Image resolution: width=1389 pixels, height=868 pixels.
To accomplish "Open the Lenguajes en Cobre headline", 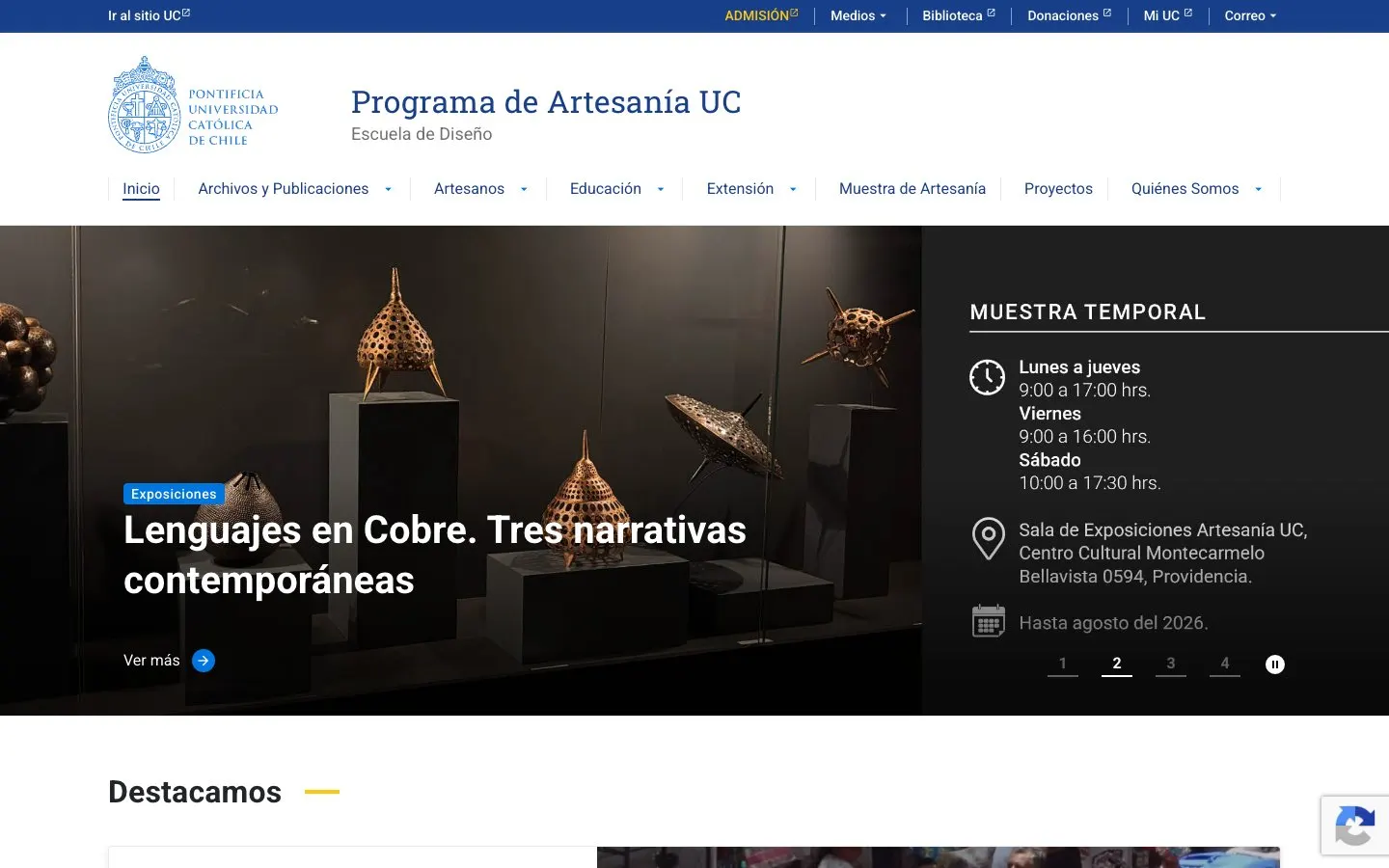I will (x=435, y=555).
